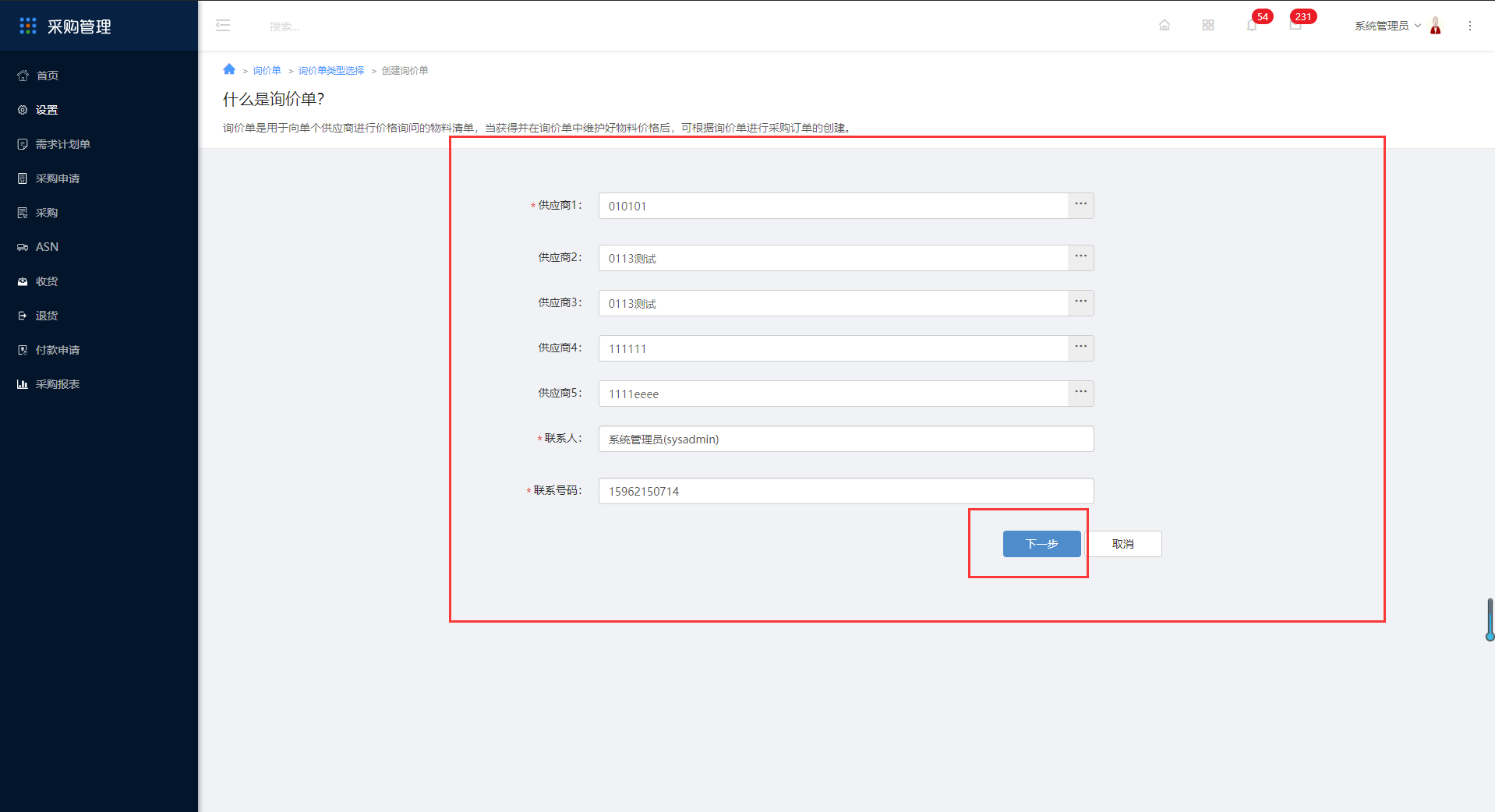The width and height of the screenshot is (1495, 812).
Task: Open the 系统管理员 user dropdown
Action: pyautogui.click(x=1387, y=26)
